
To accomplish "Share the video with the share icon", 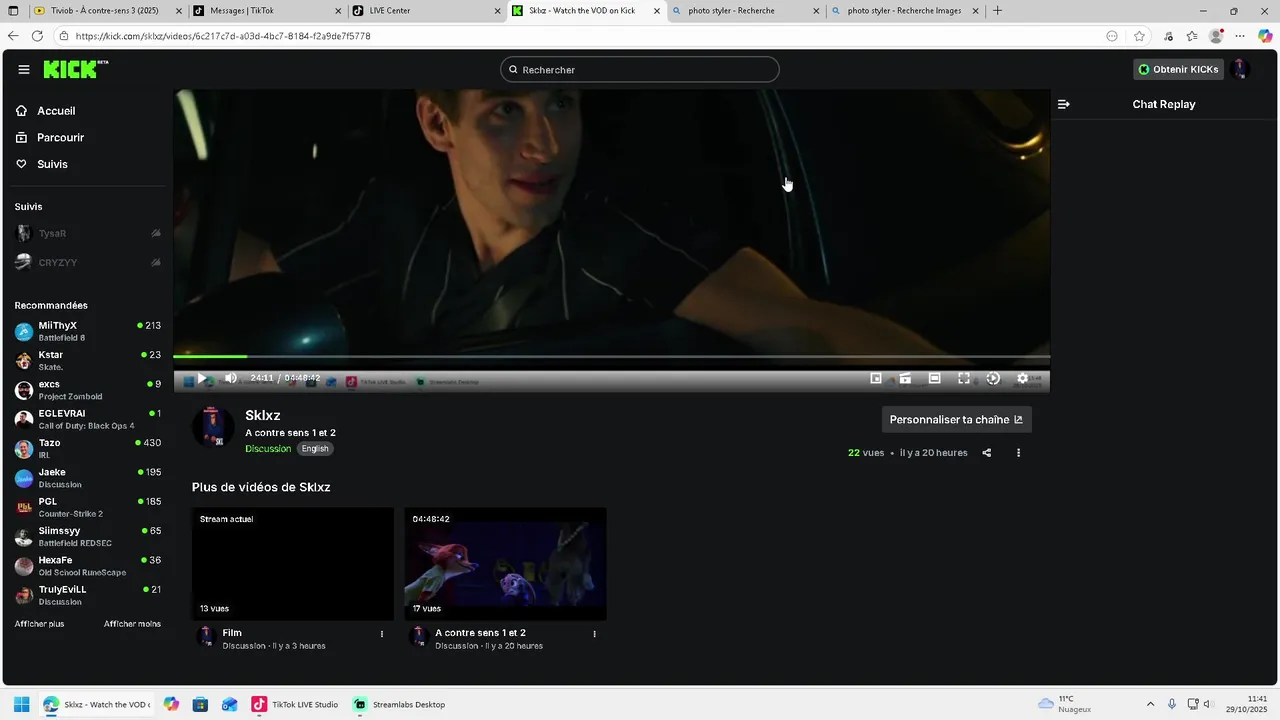I will (987, 453).
